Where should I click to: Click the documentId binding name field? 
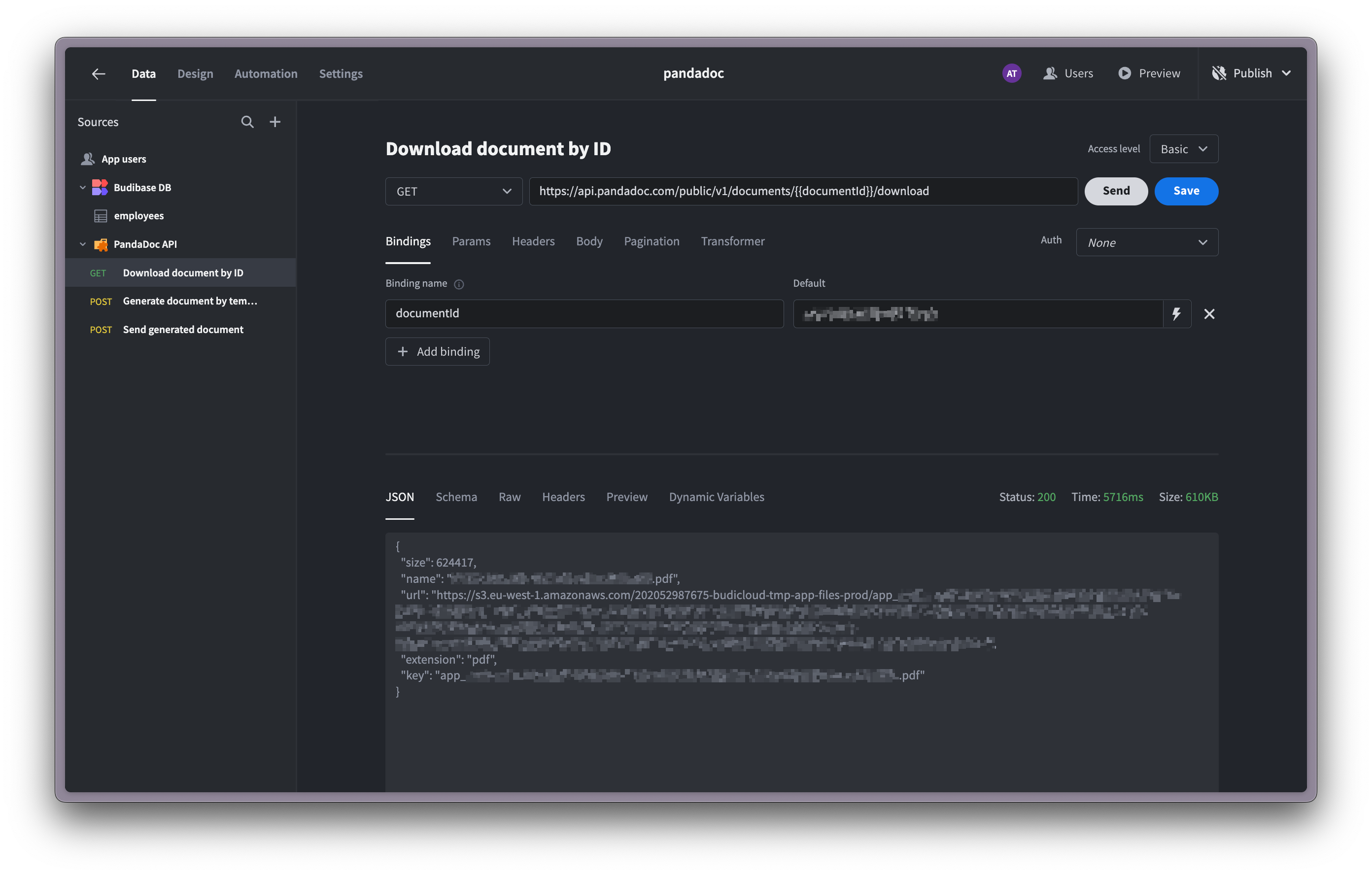point(584,314)
